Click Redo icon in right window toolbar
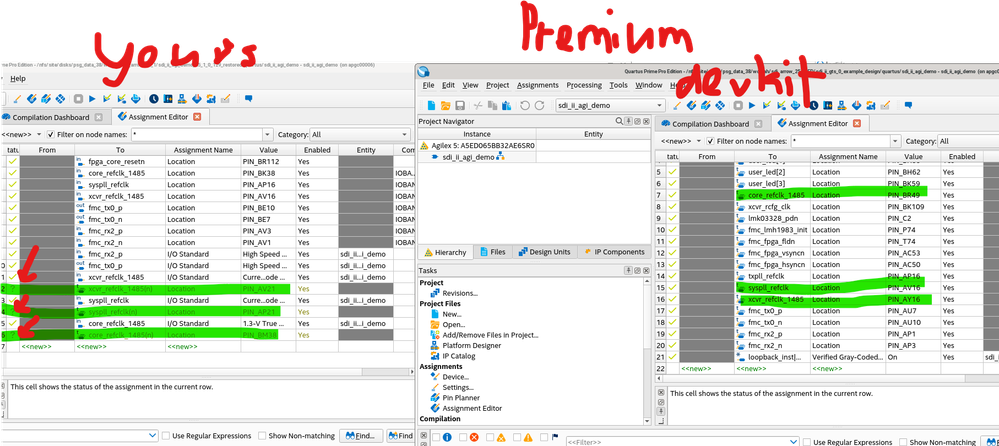 [x=540, y=105]
